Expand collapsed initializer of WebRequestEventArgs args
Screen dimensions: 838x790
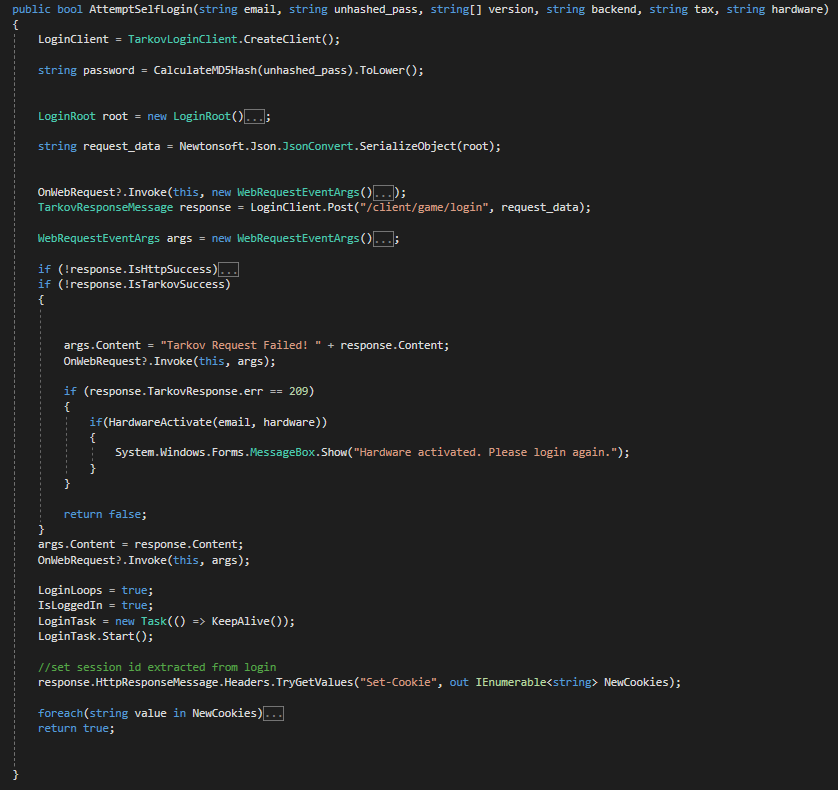383,238
